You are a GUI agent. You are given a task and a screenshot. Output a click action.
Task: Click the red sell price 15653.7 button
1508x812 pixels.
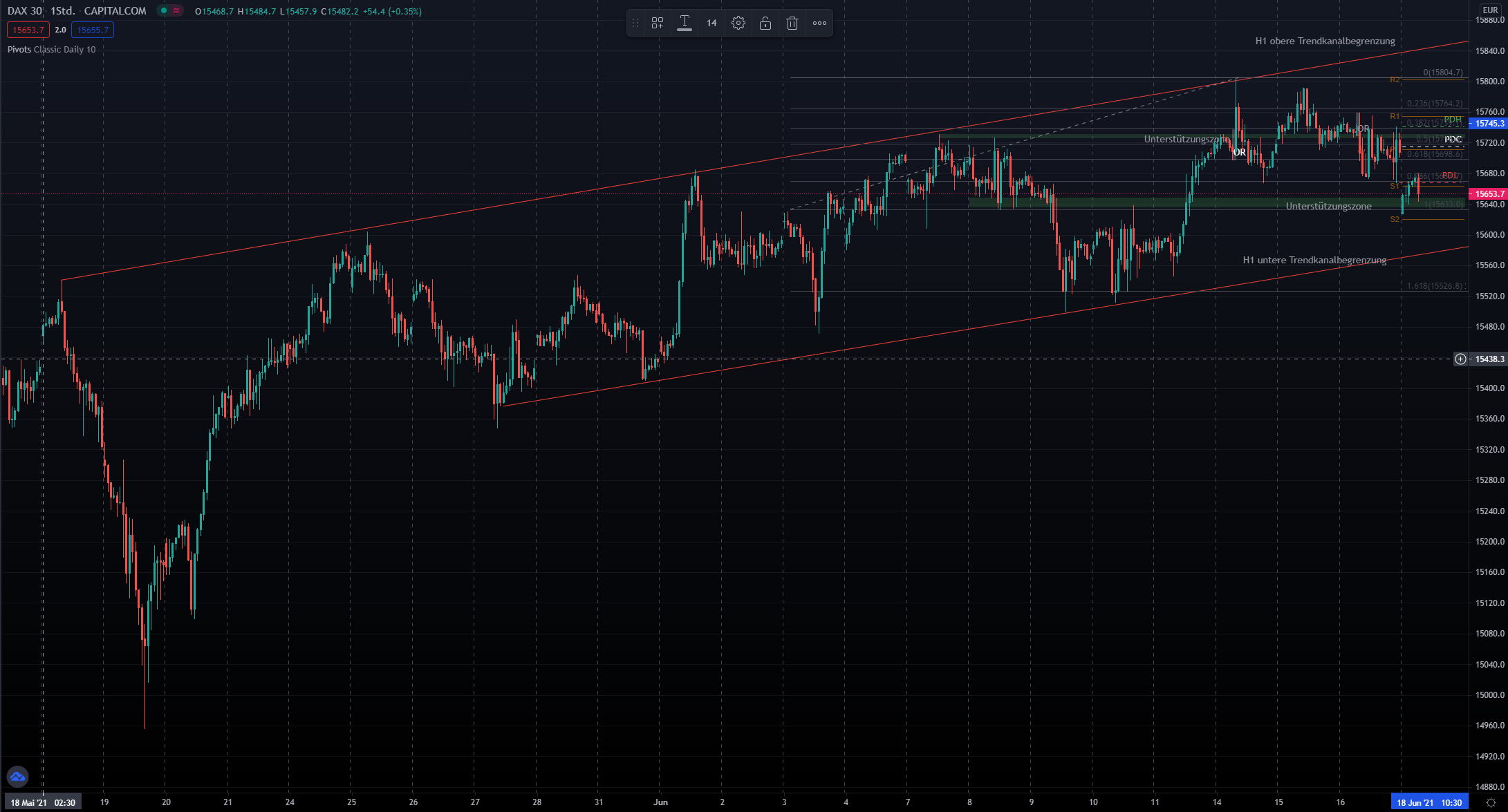click(28, 30)
